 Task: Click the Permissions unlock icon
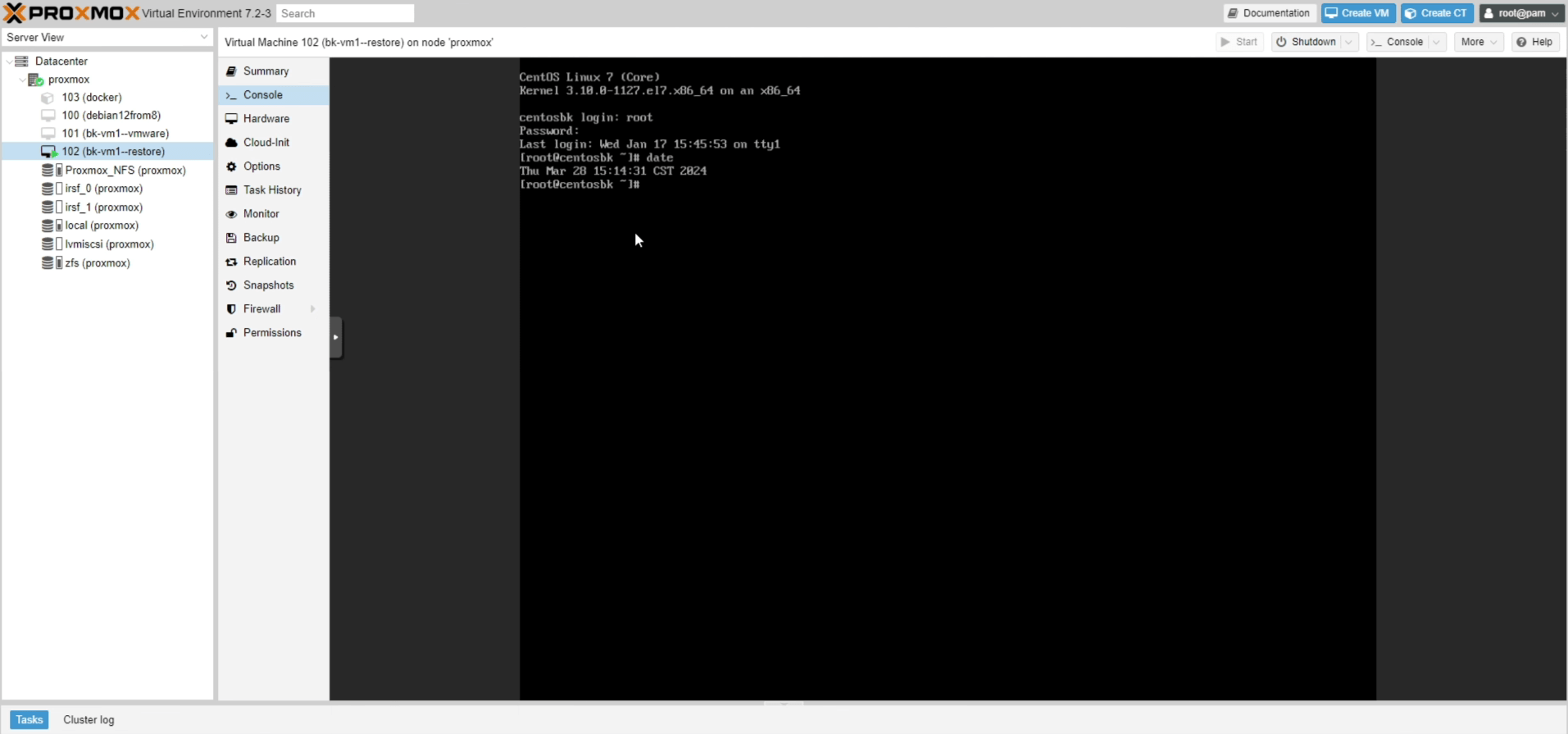[x=231, y=333]
